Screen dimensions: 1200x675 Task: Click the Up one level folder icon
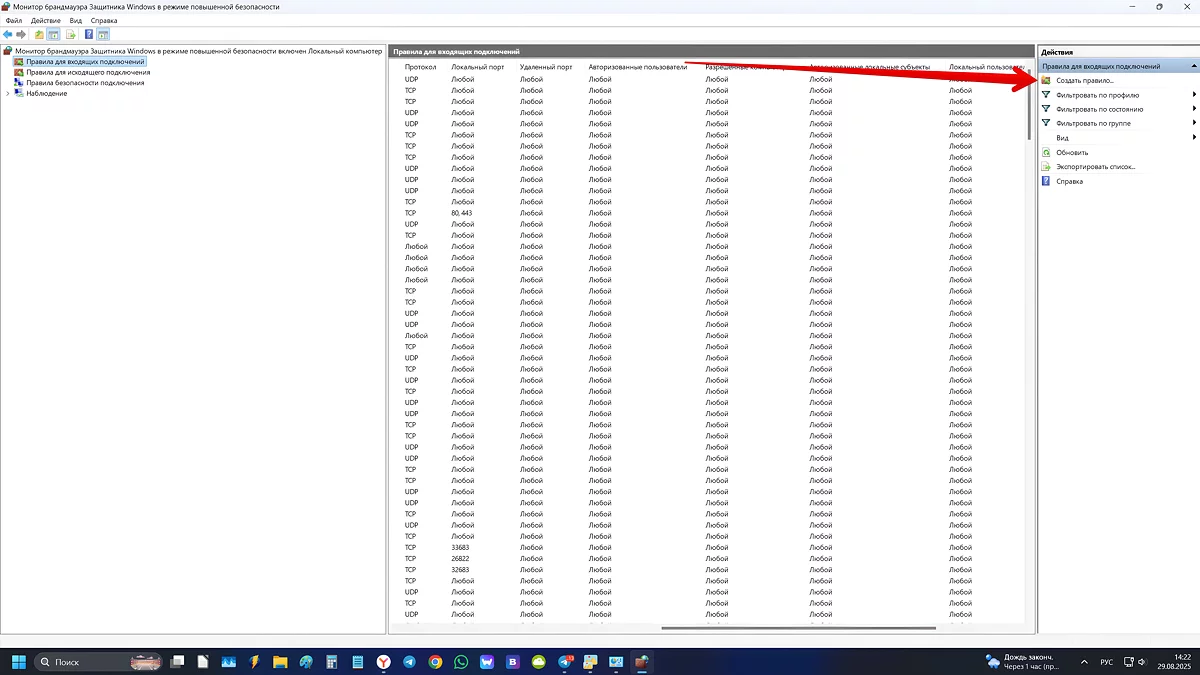tap(39, 34)
